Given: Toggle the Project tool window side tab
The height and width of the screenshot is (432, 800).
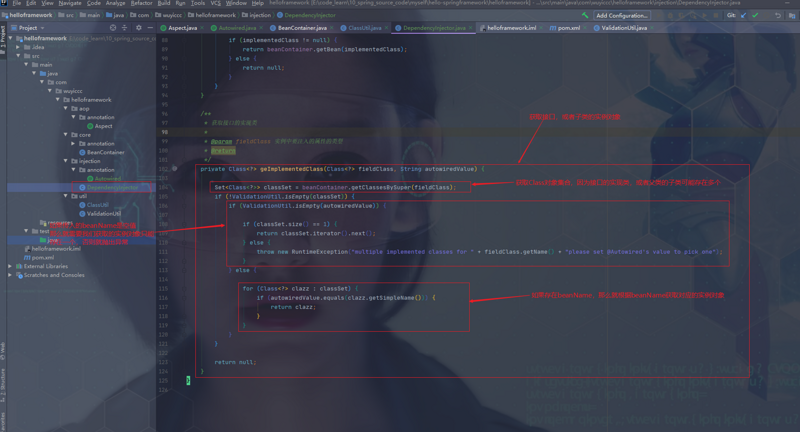Looking at the screenshot, I should click(x=3, y=38).
